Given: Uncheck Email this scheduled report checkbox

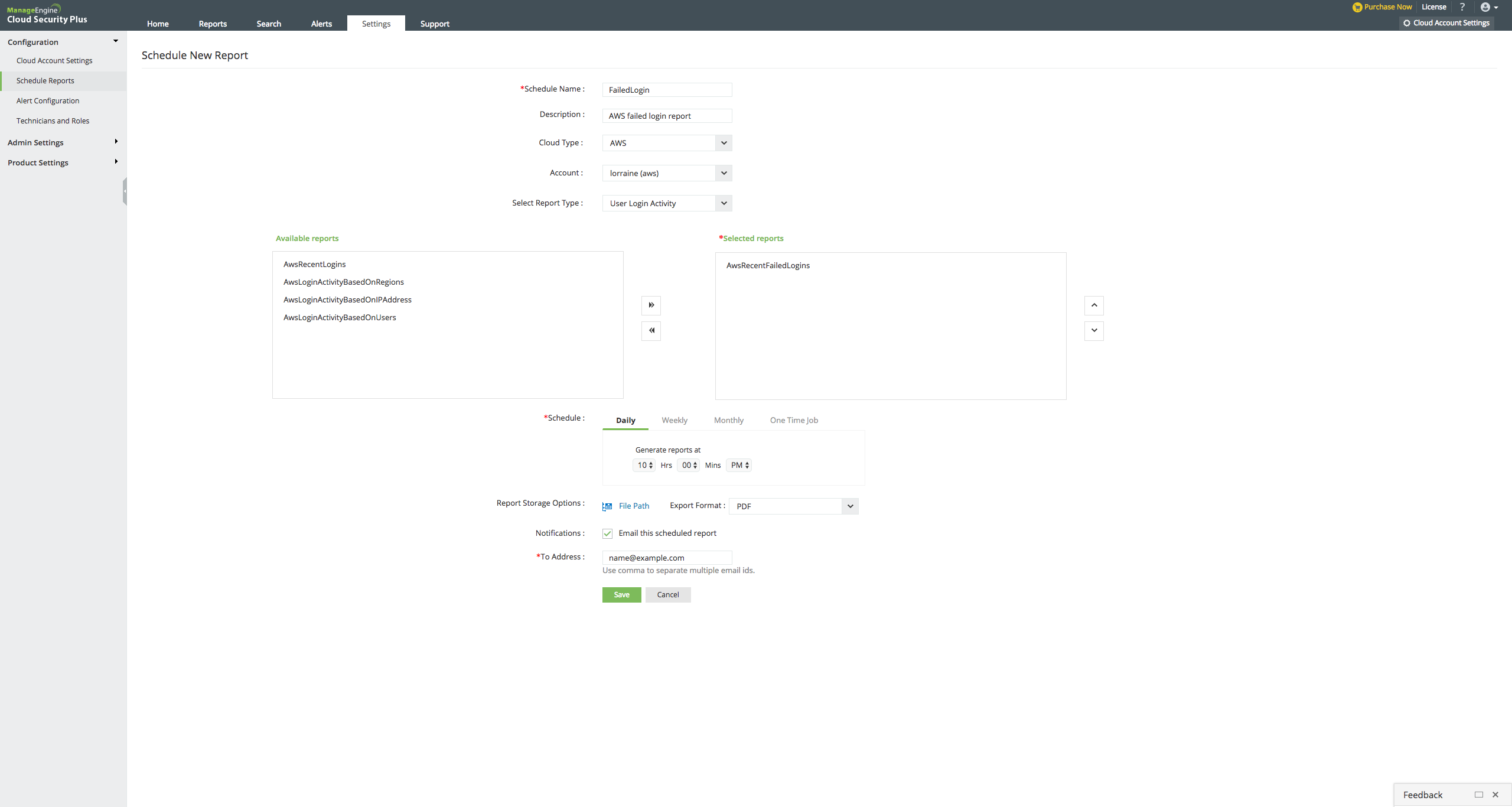Looking at the screenshot, I should (x=607, y=533).
